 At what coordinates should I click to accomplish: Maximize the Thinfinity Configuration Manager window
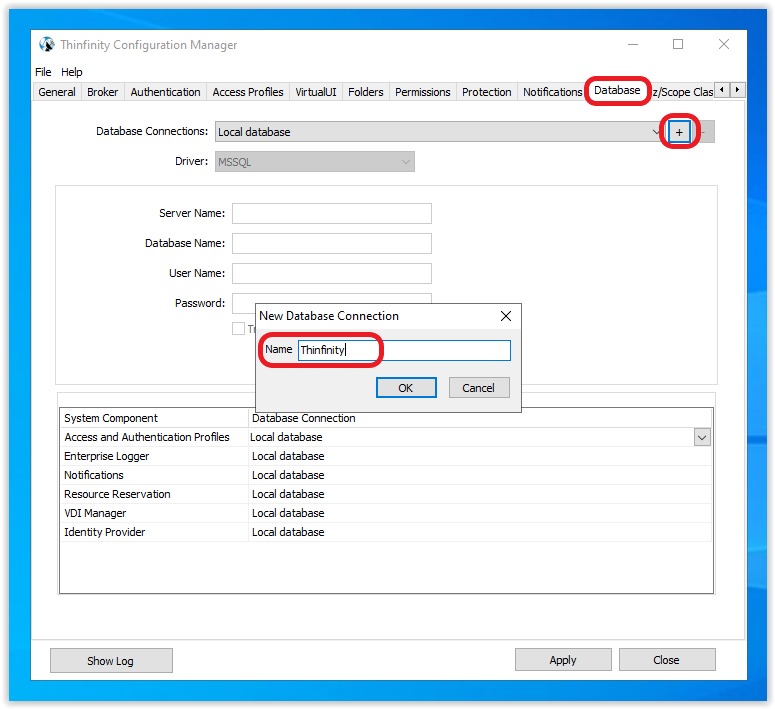(x=678, y=44)
